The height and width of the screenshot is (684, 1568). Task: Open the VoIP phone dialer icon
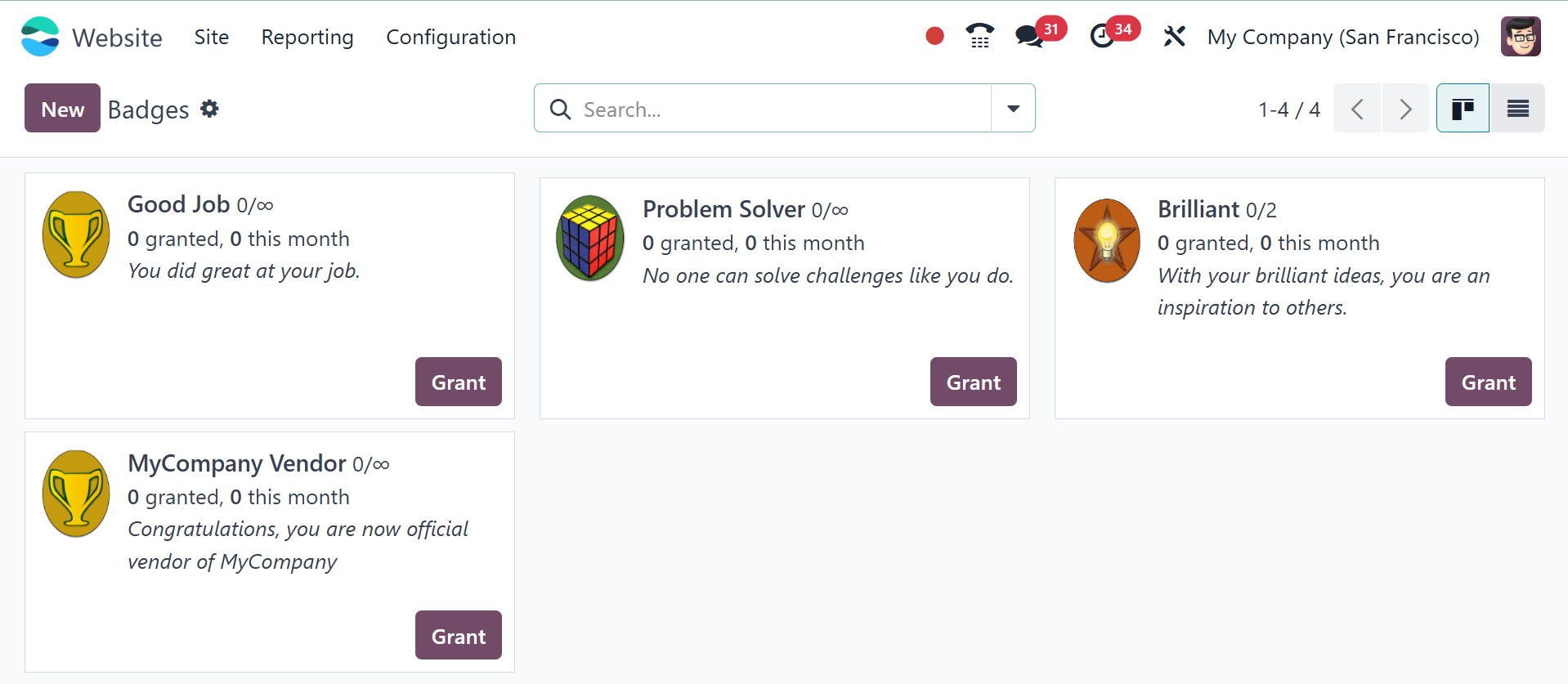(979, 36)
